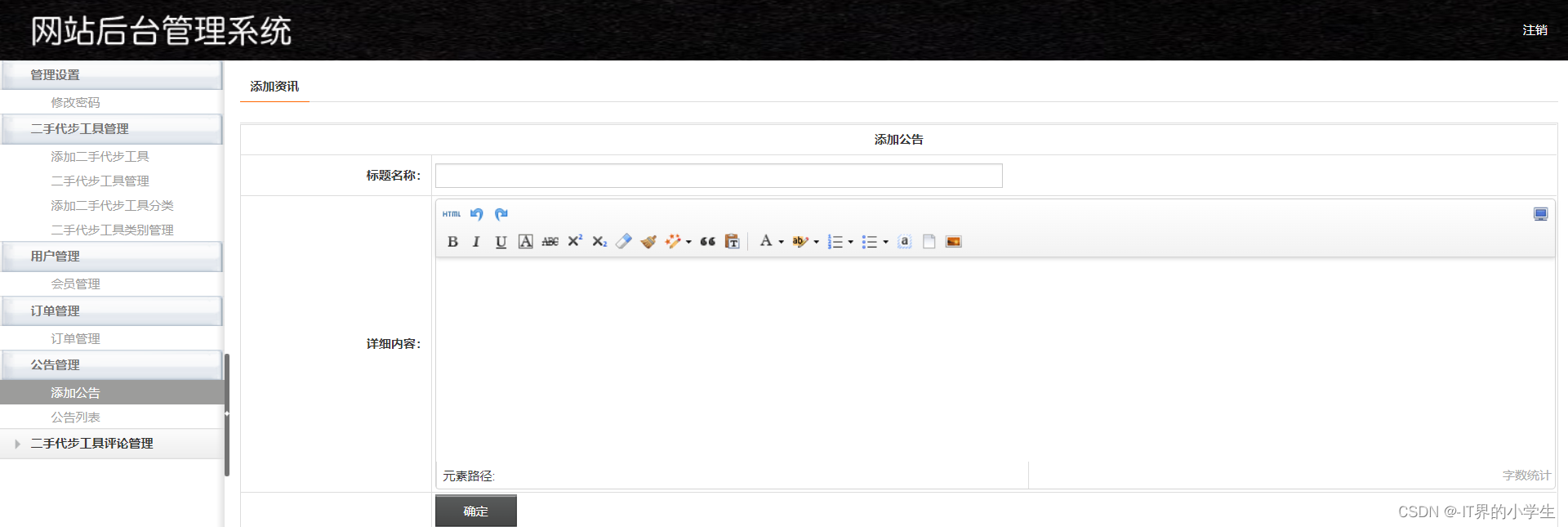Open the ordered list style dropdown arrow
Screen dimensions: 1568x527
[x=850, y=242]
